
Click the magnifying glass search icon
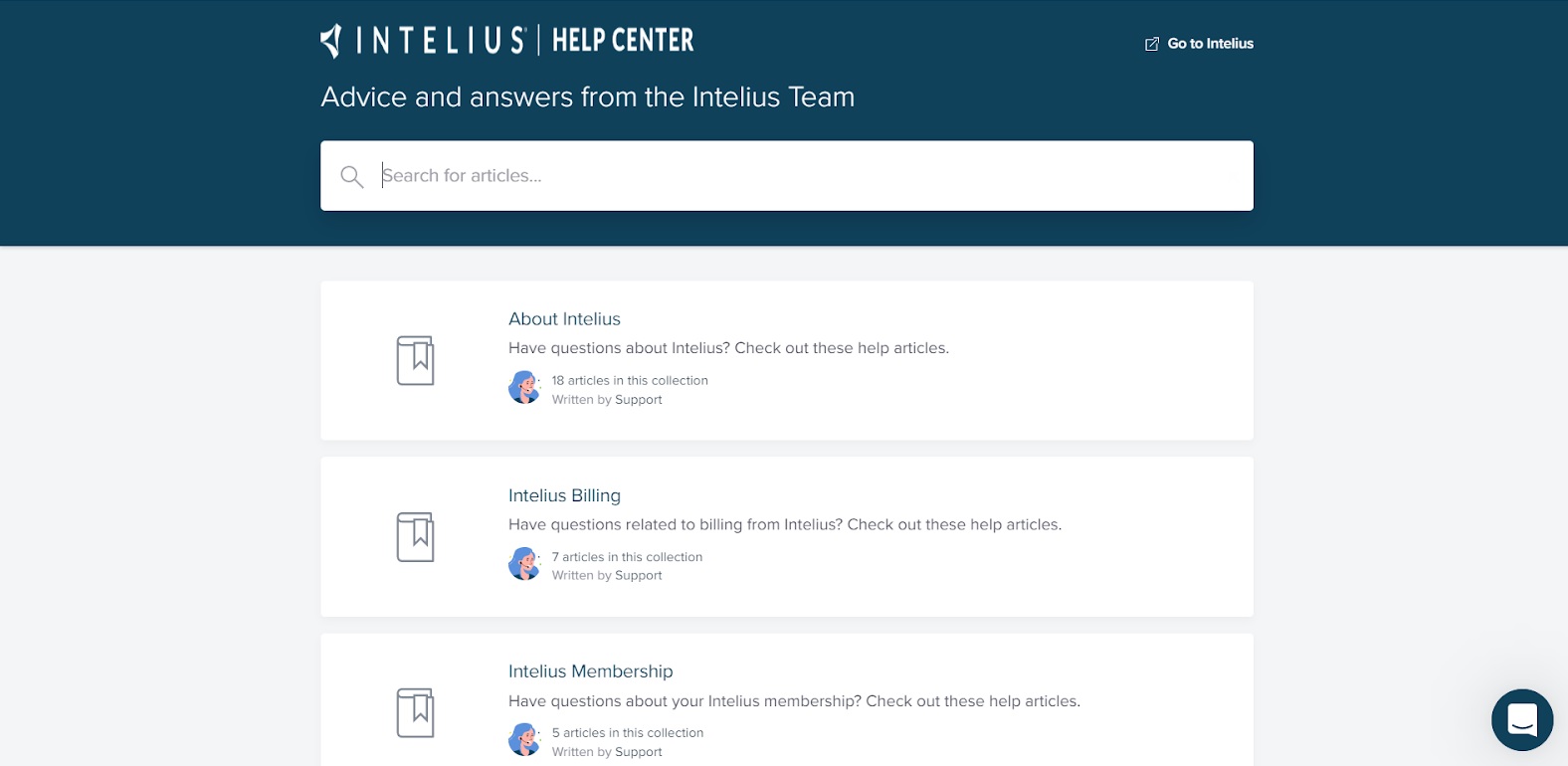(351, 177)
